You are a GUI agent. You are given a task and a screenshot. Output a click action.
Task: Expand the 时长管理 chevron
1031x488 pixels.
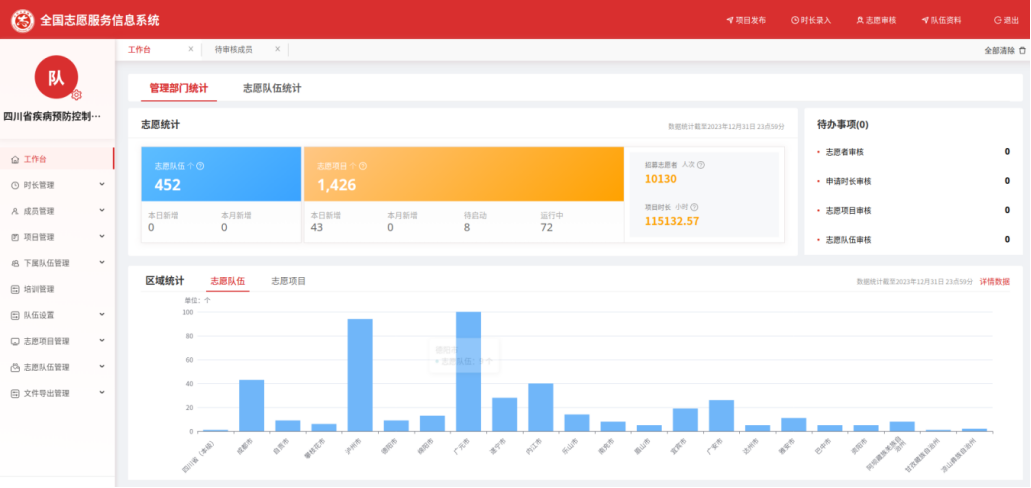[102, 185]
